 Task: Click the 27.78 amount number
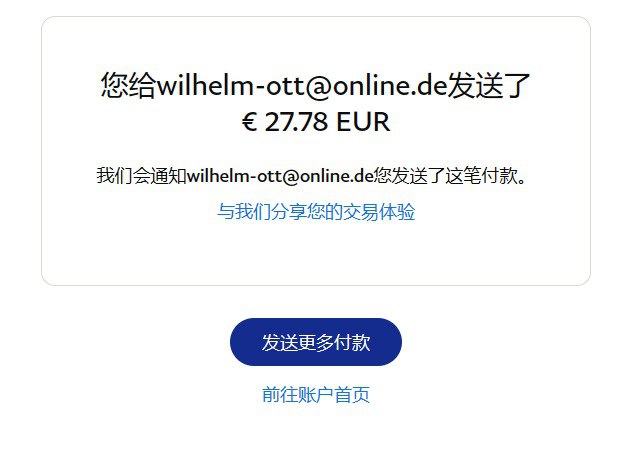tap(296, 122)
